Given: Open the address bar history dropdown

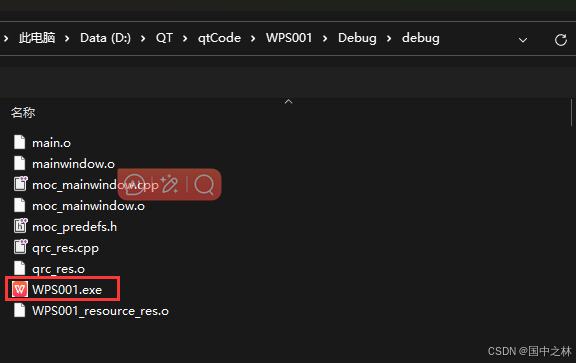Looking at the screenshot, I should tap(523, 40).
